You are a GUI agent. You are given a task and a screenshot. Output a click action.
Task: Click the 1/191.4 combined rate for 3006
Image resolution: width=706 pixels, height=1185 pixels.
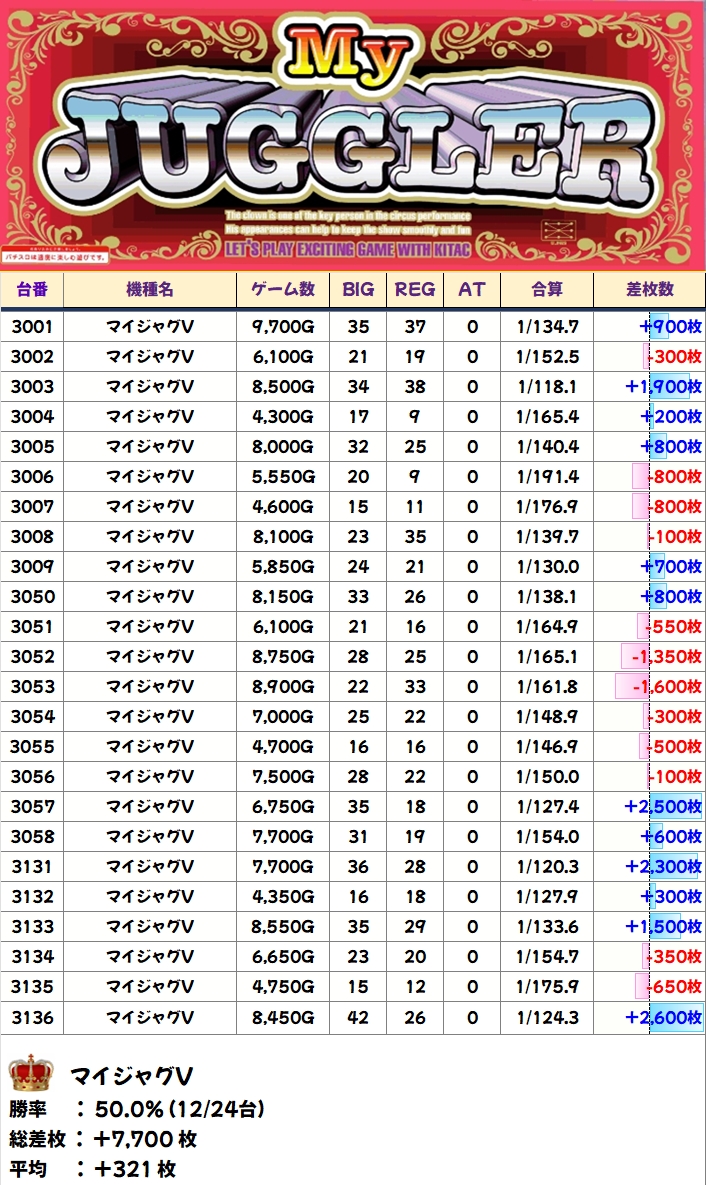[547, 477]
